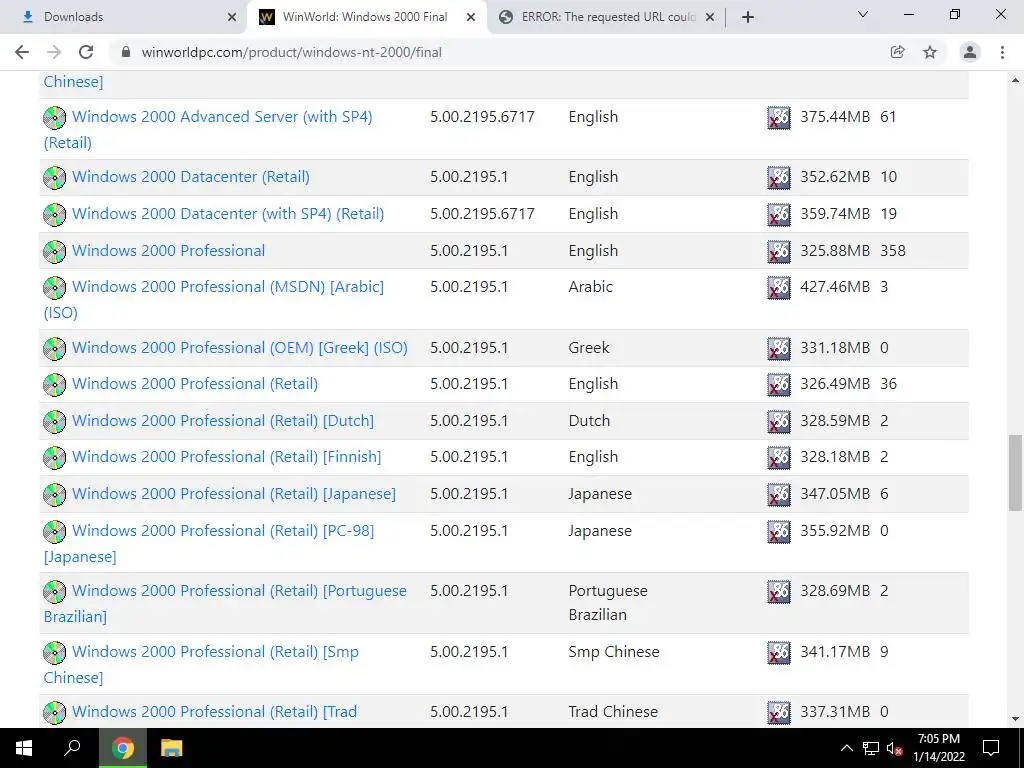Open the notification center icon
Screen dimensions: 1024x768
991,748
